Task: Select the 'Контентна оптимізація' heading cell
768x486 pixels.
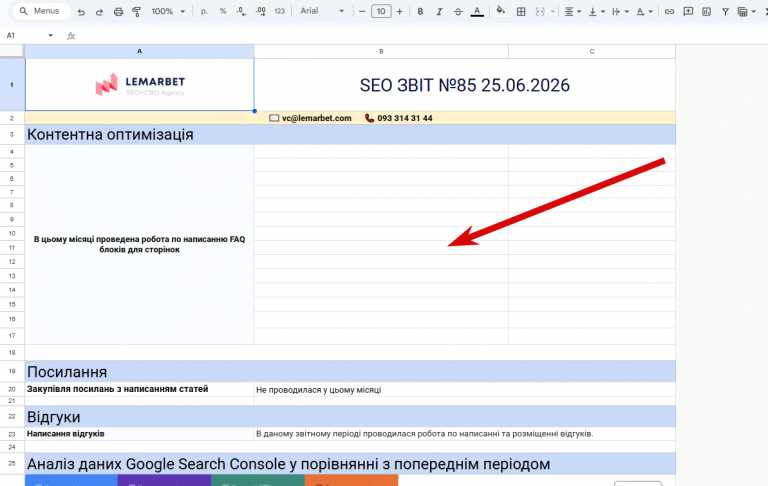Action: pyautogui.click(x=350, y=134)
